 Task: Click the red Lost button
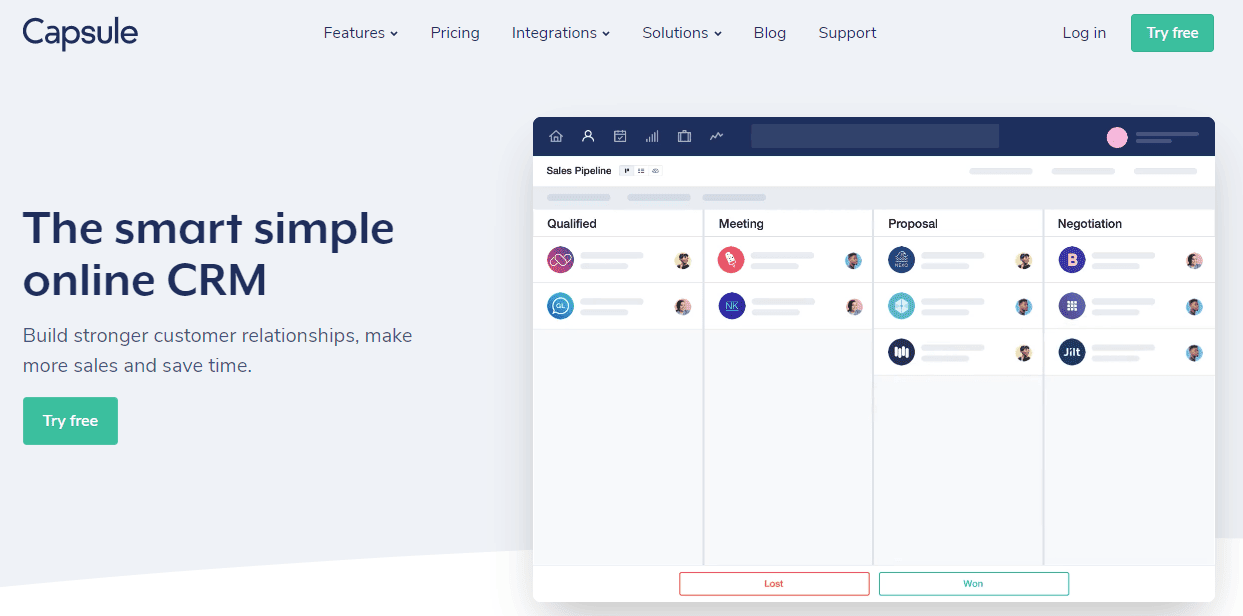(x=774, y=584)
